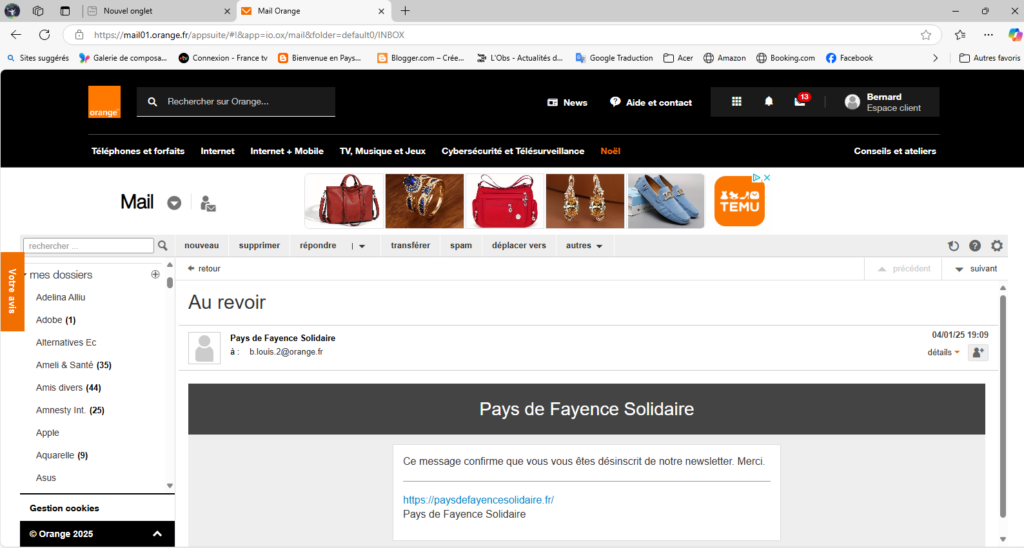Expand the message détails
Viewport: 1024px width, 548px height.
click(x=943, y=352)
